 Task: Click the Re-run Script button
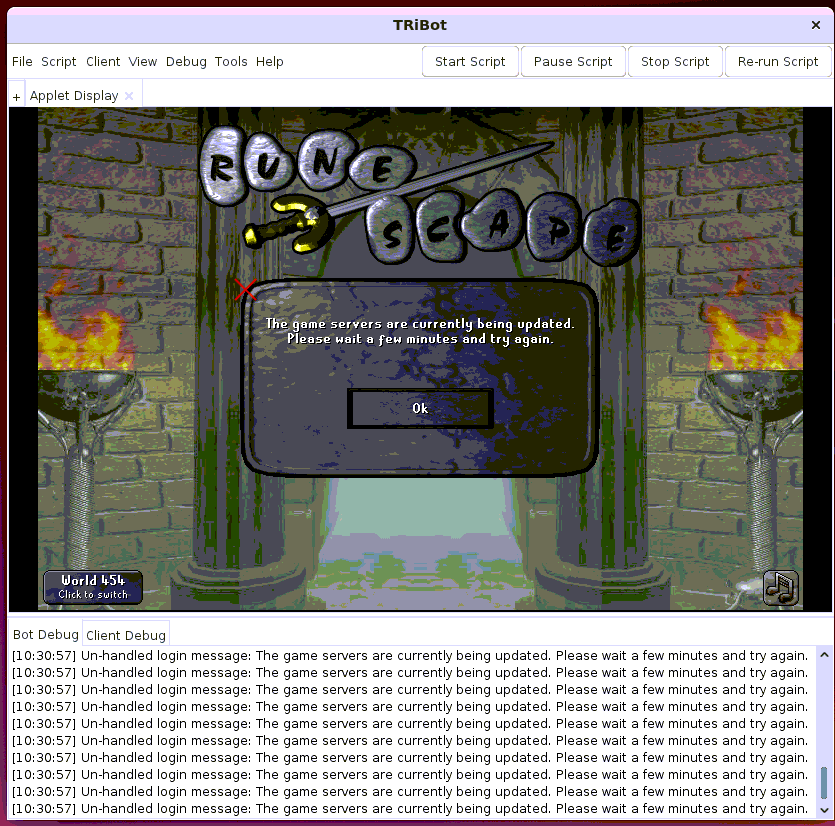777,62
